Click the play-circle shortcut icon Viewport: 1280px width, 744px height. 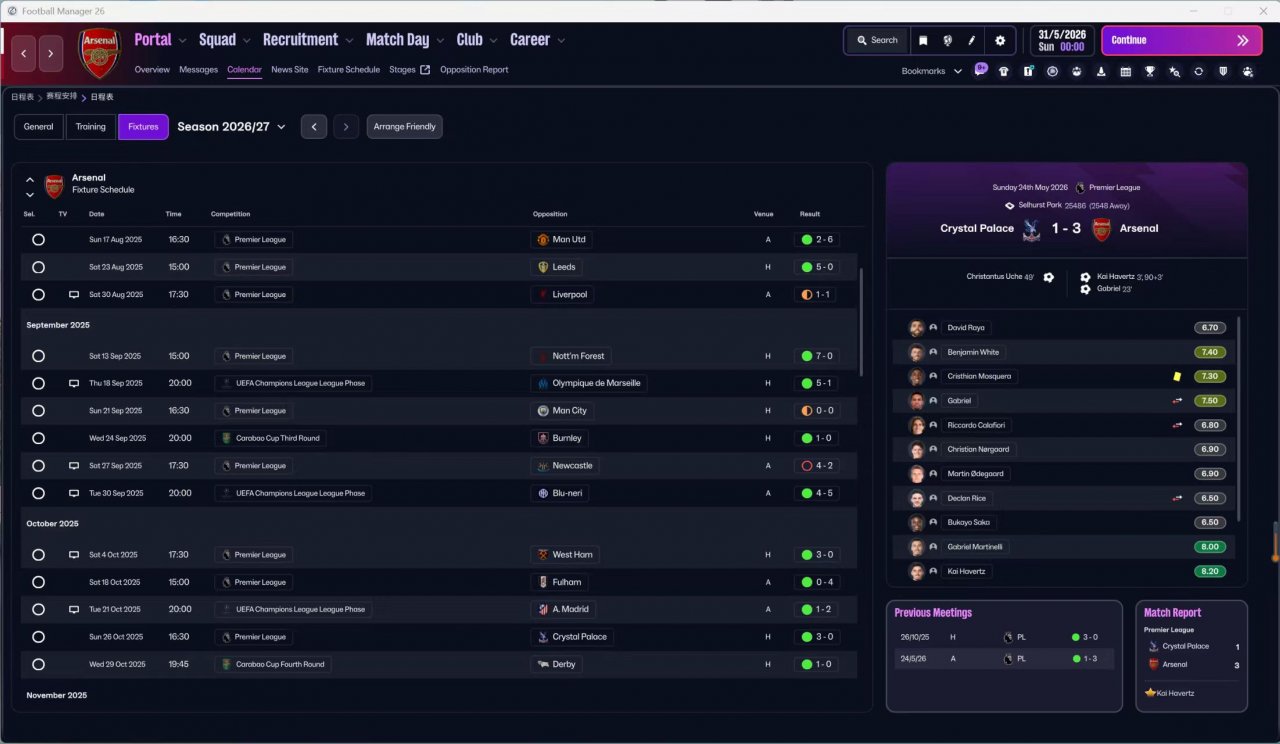[x=1052, y=71]
